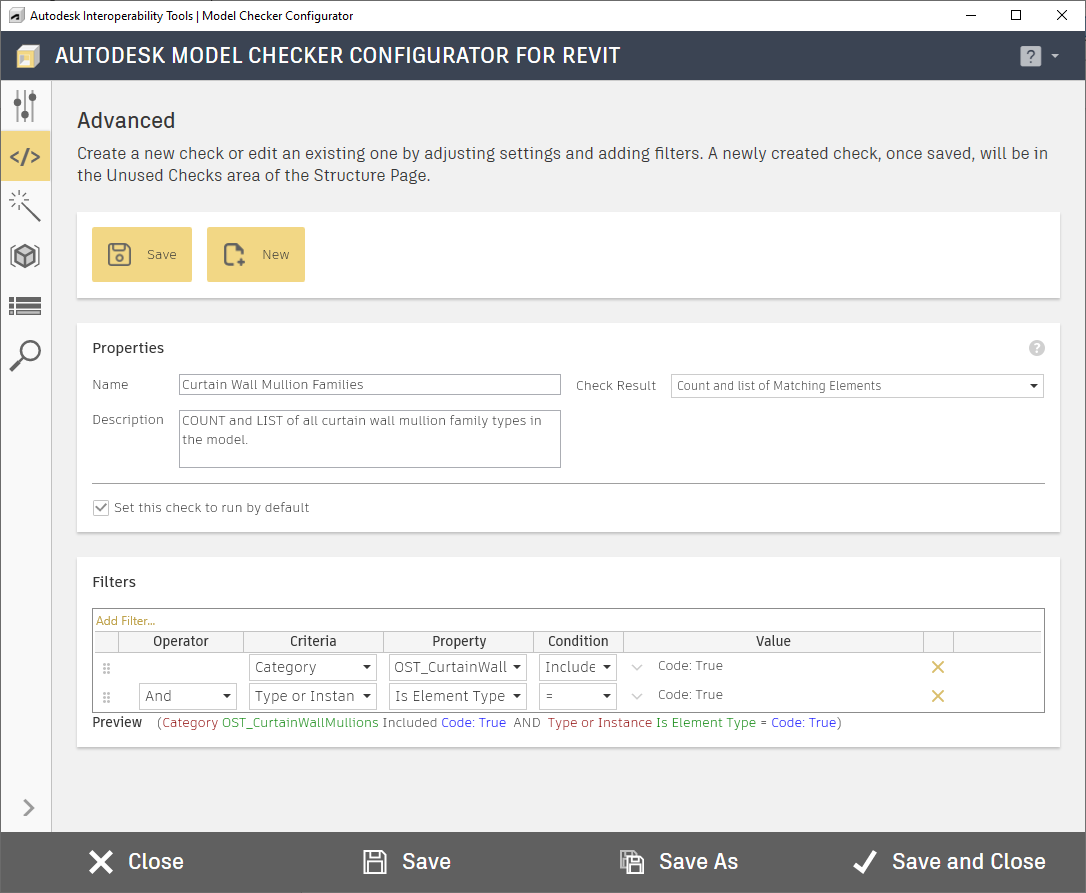Image resolution: width=1086 pixels, height=893 pixels.
Task: Open the equals condition dropdown
Action: 578,696
